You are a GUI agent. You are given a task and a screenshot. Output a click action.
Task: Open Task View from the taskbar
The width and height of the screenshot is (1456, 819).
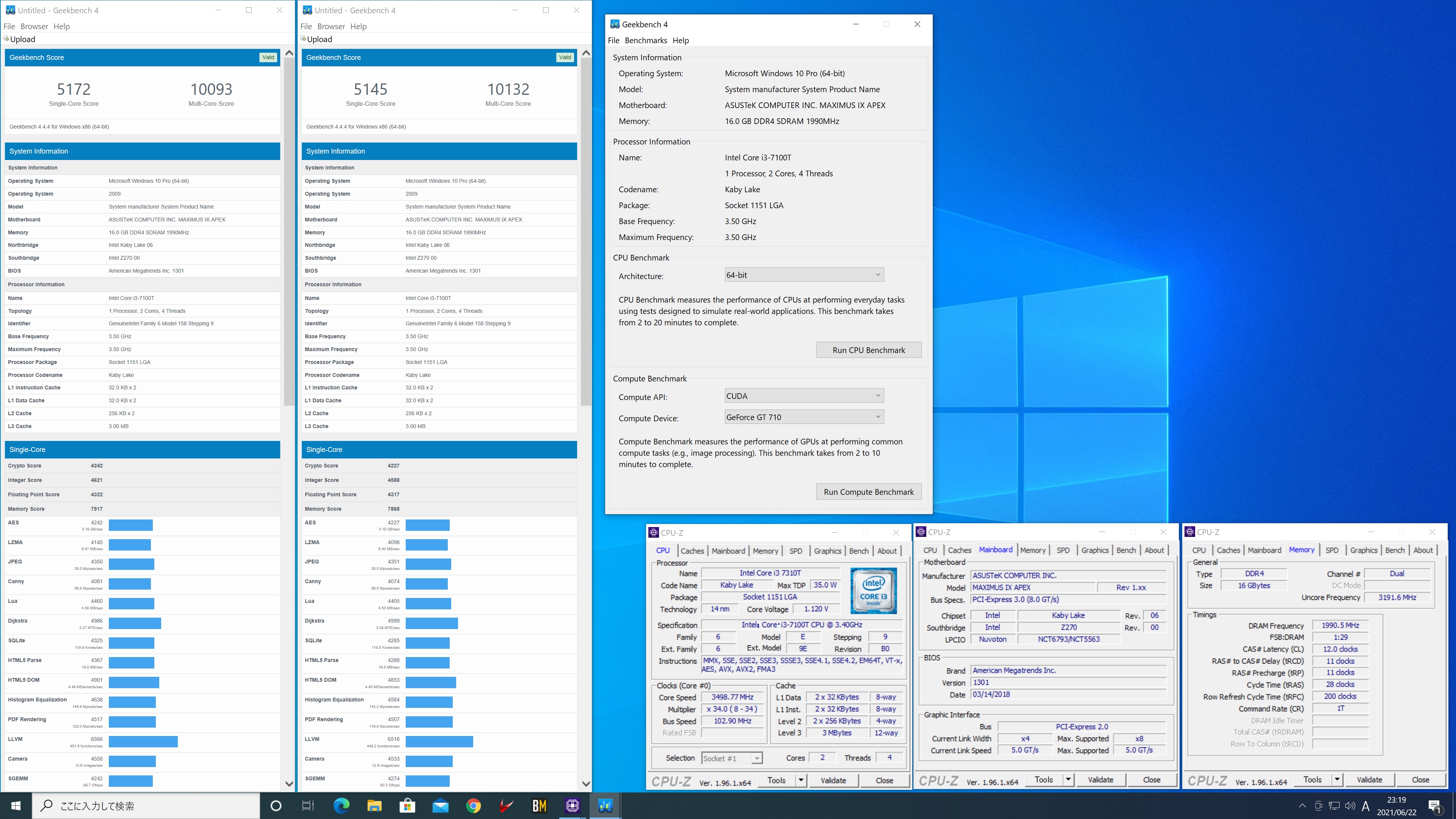(308, 805)
